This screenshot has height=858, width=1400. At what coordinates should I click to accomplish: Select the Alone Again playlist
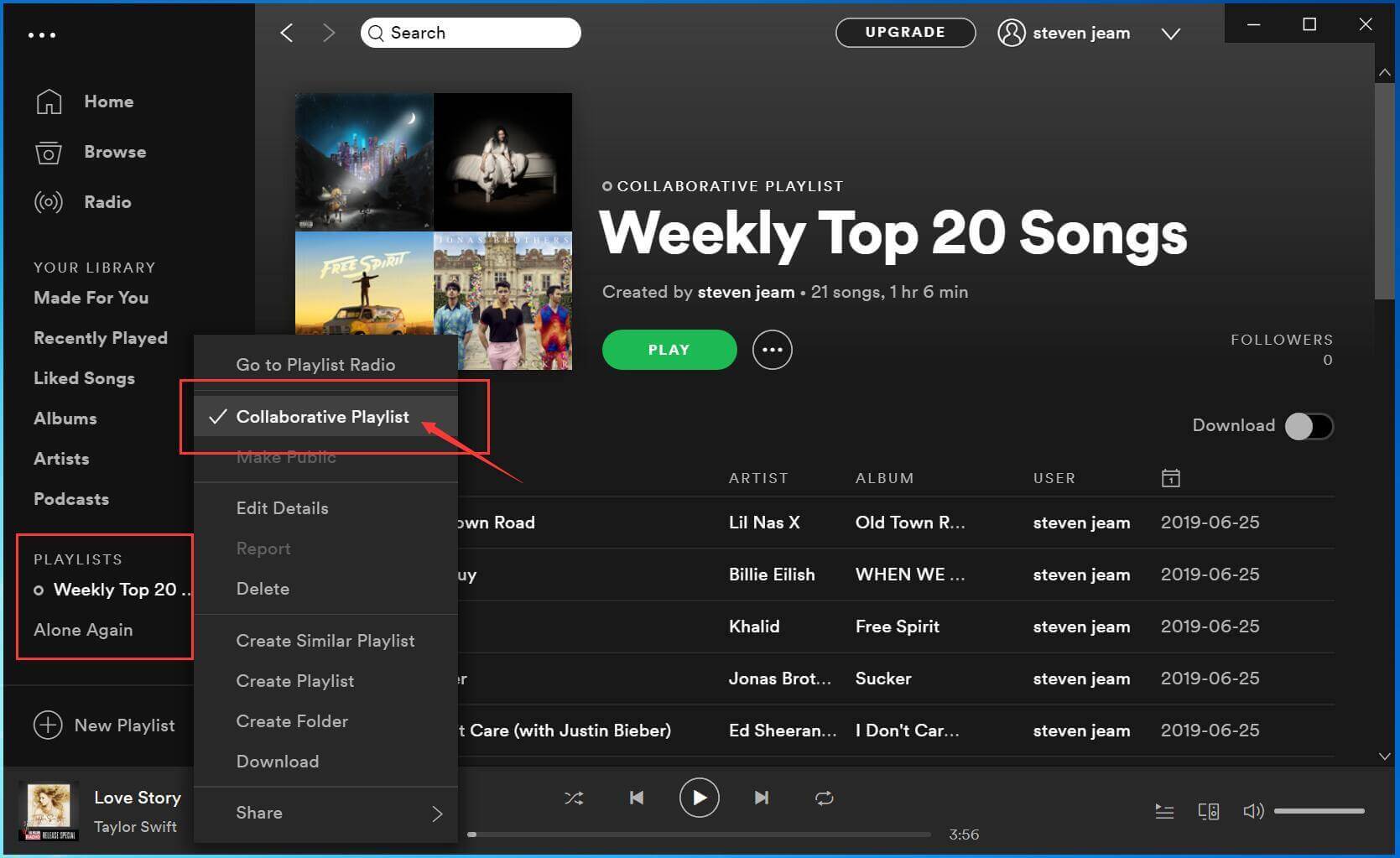[83, 630]
